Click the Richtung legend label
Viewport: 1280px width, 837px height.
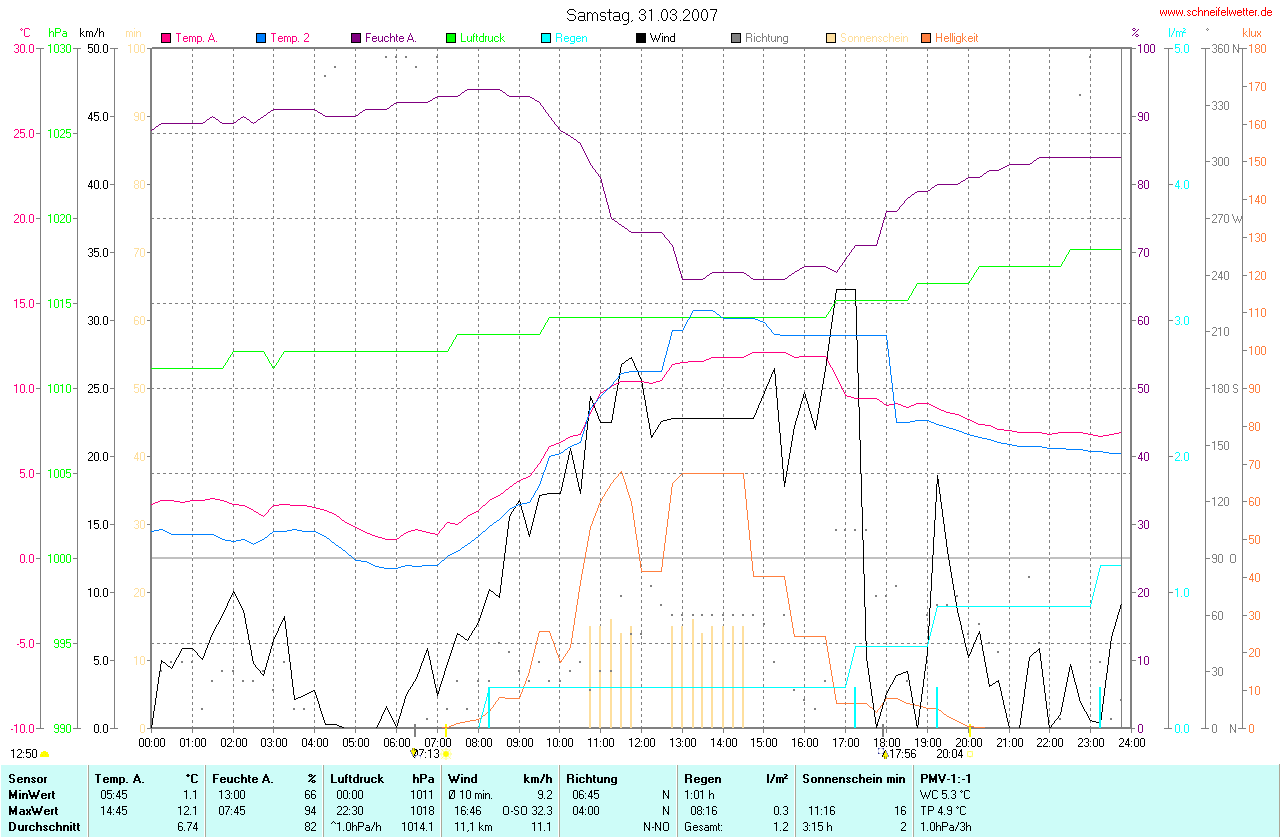point(766,38)
